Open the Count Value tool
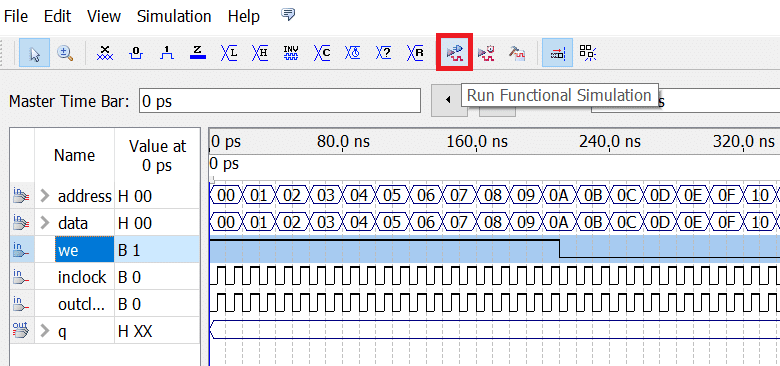This screenshot has width=780, height=366. pyautogui.click(x=322, y=53)
